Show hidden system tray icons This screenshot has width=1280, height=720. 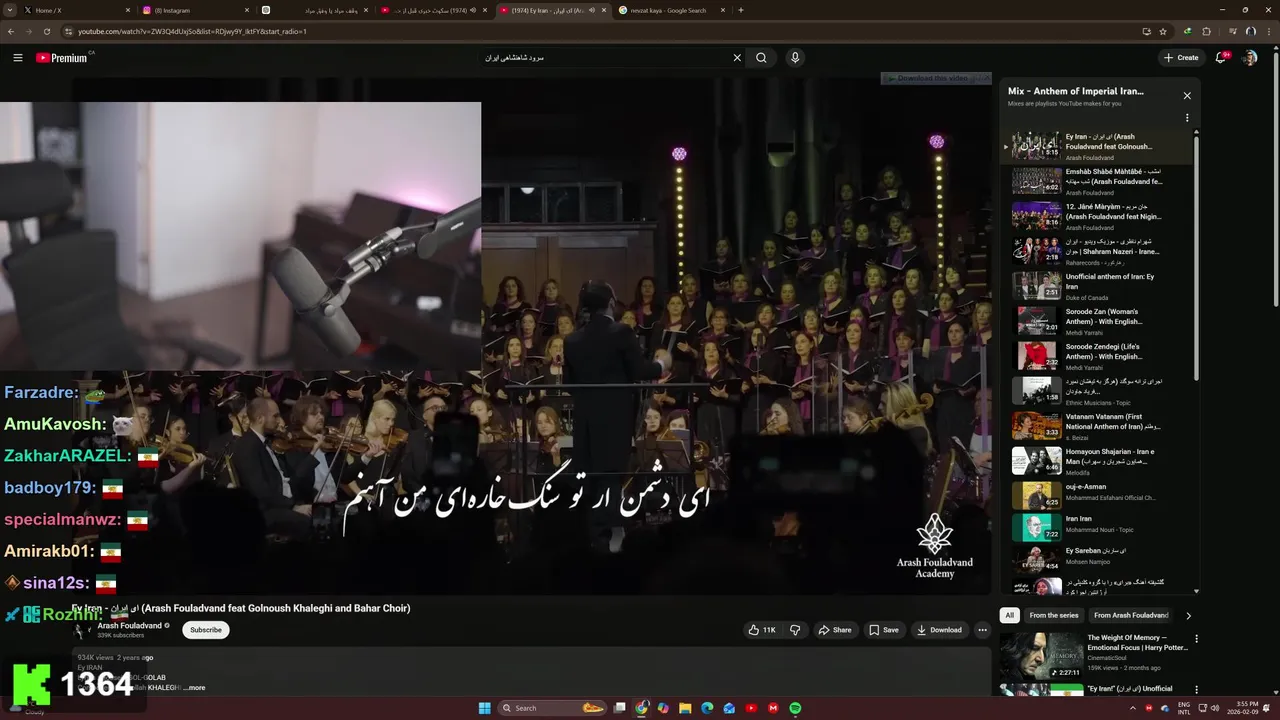tap(1133, 708)
